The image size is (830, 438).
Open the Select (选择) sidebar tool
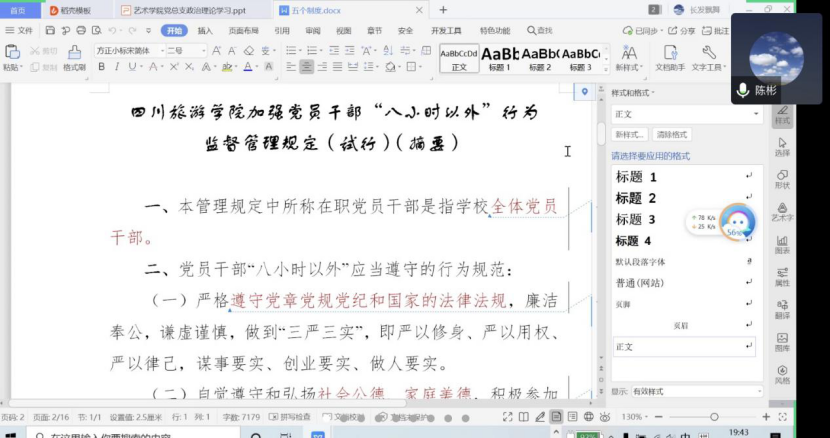click(782, 147)
